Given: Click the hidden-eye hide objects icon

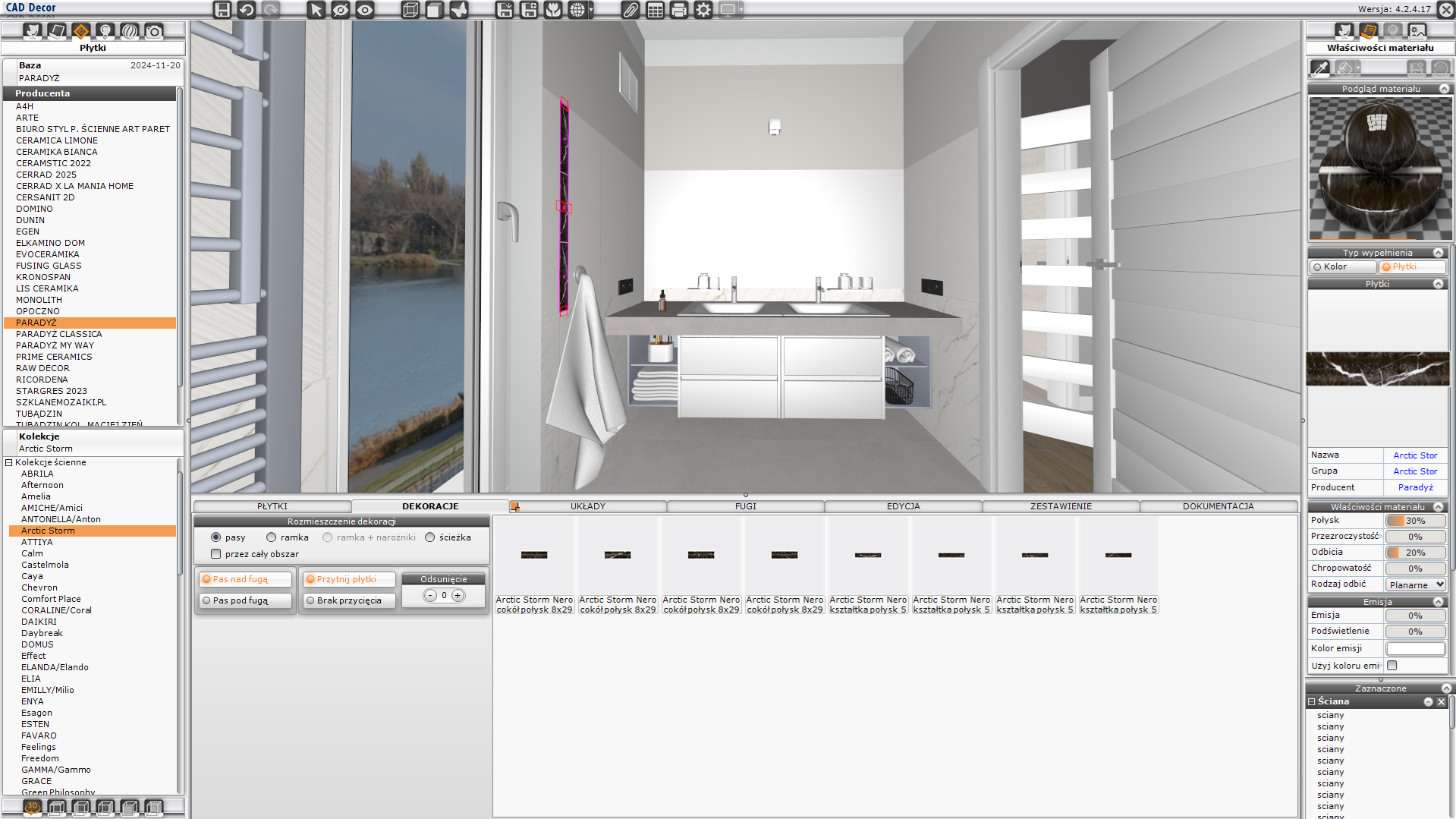Looking at the screenshot, I should tap(341, 10).
